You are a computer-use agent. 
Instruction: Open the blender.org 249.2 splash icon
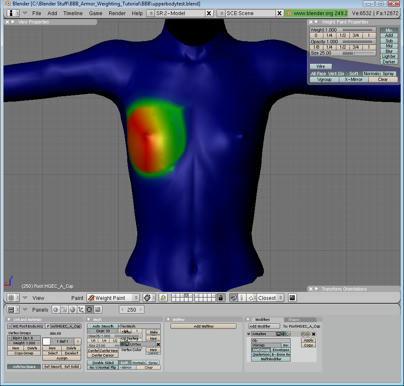click(289, 13)
